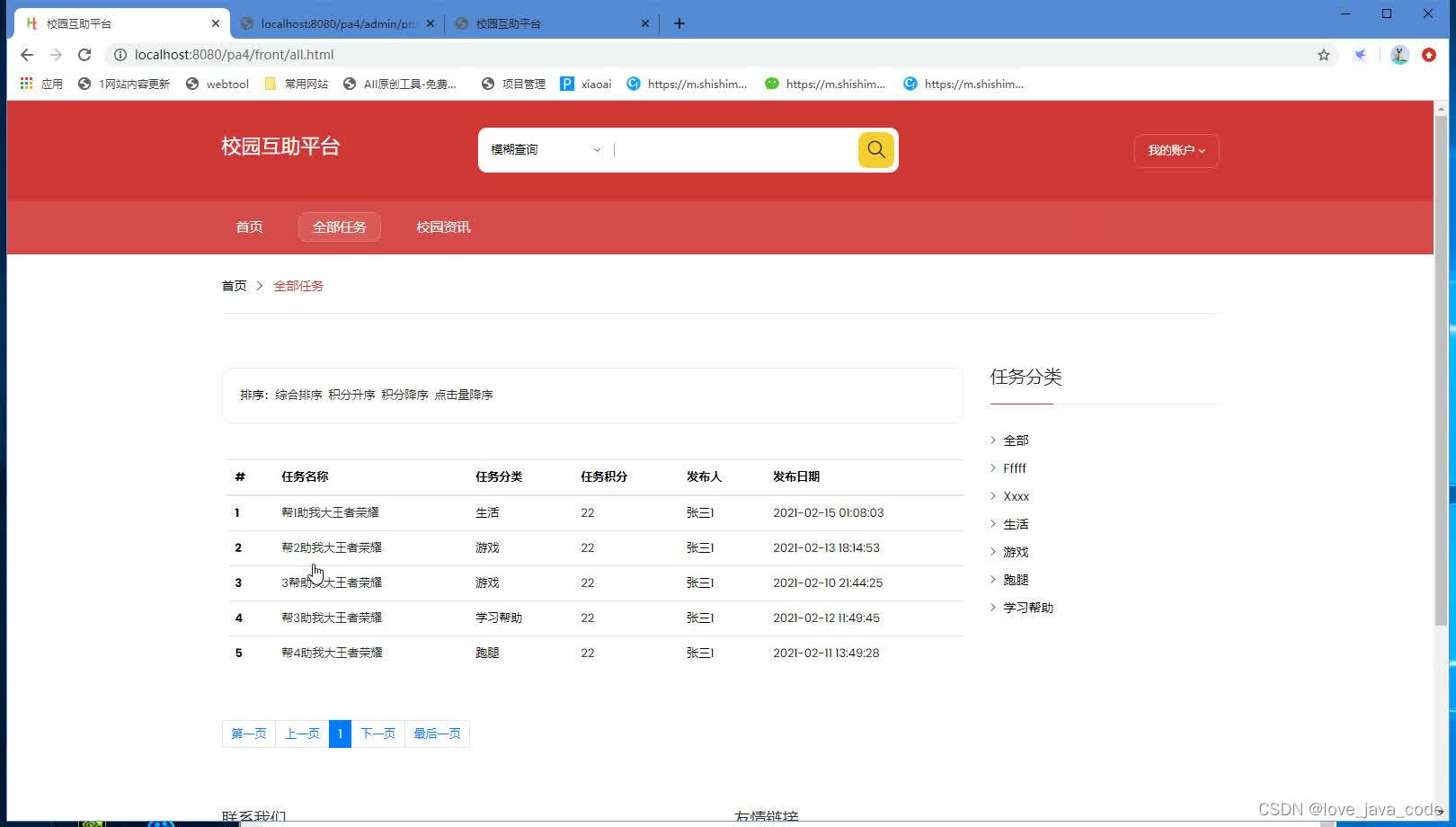Sort by 点击量降序
The width and height of the screenshot is (1456, 827).
pyautogui.click(x=464, y=395)
